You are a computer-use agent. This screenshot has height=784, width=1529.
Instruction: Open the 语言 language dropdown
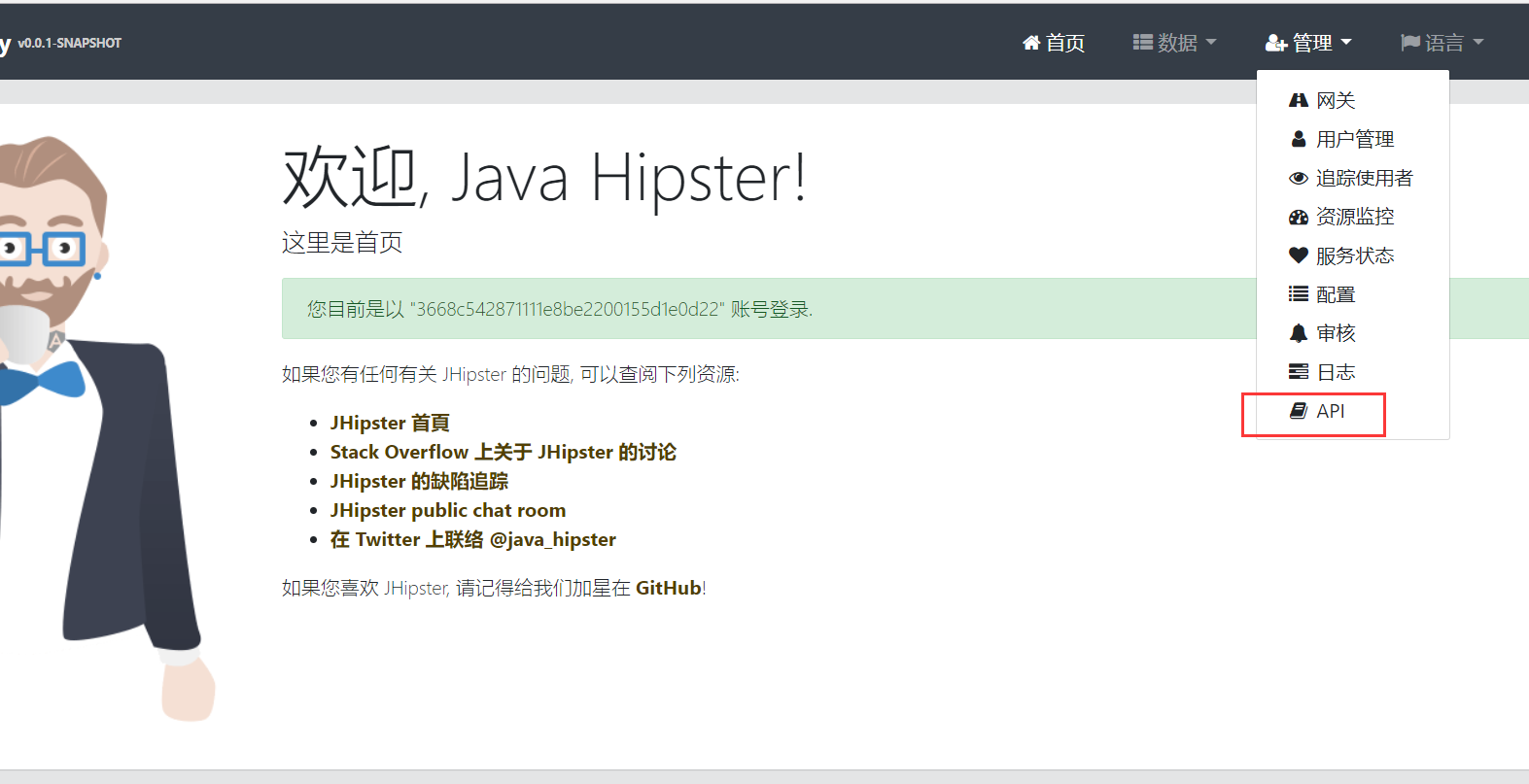[x=1442, y=43]
